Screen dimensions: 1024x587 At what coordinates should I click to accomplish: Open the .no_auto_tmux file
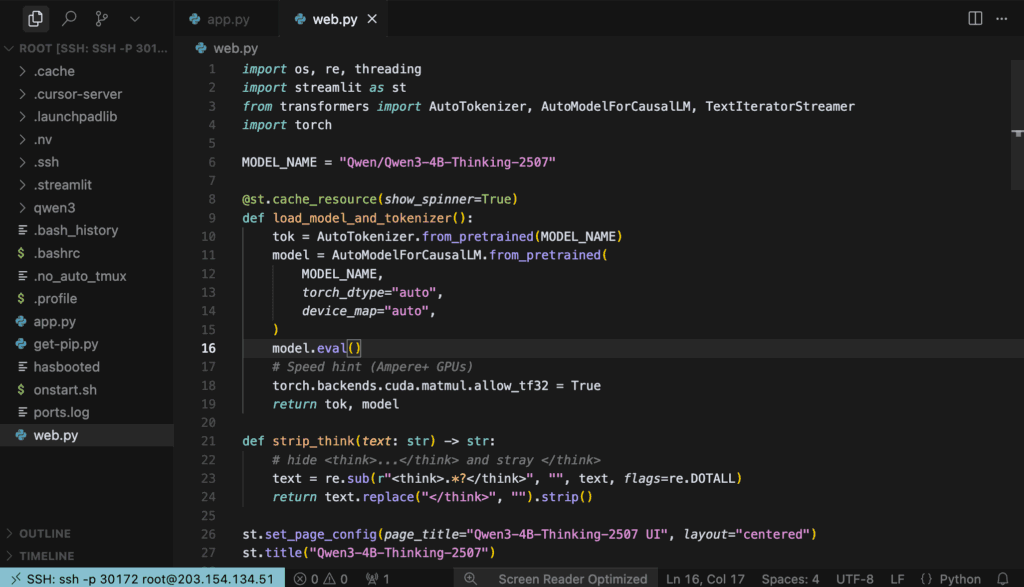click(87, 276)
